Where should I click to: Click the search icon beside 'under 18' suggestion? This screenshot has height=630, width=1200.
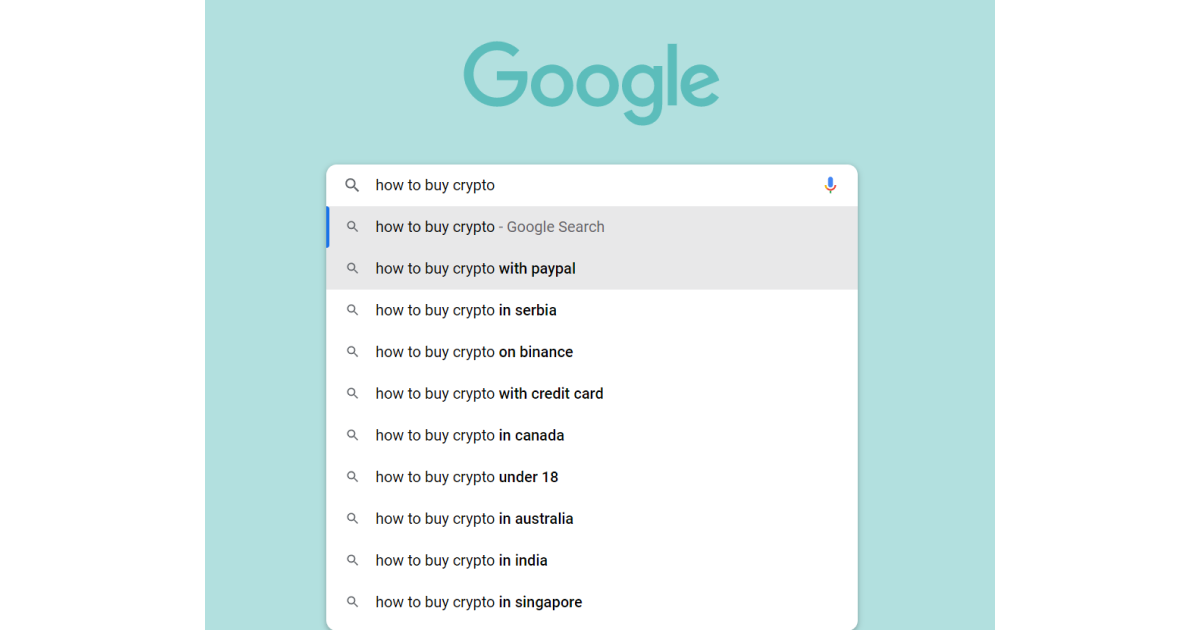352,477
